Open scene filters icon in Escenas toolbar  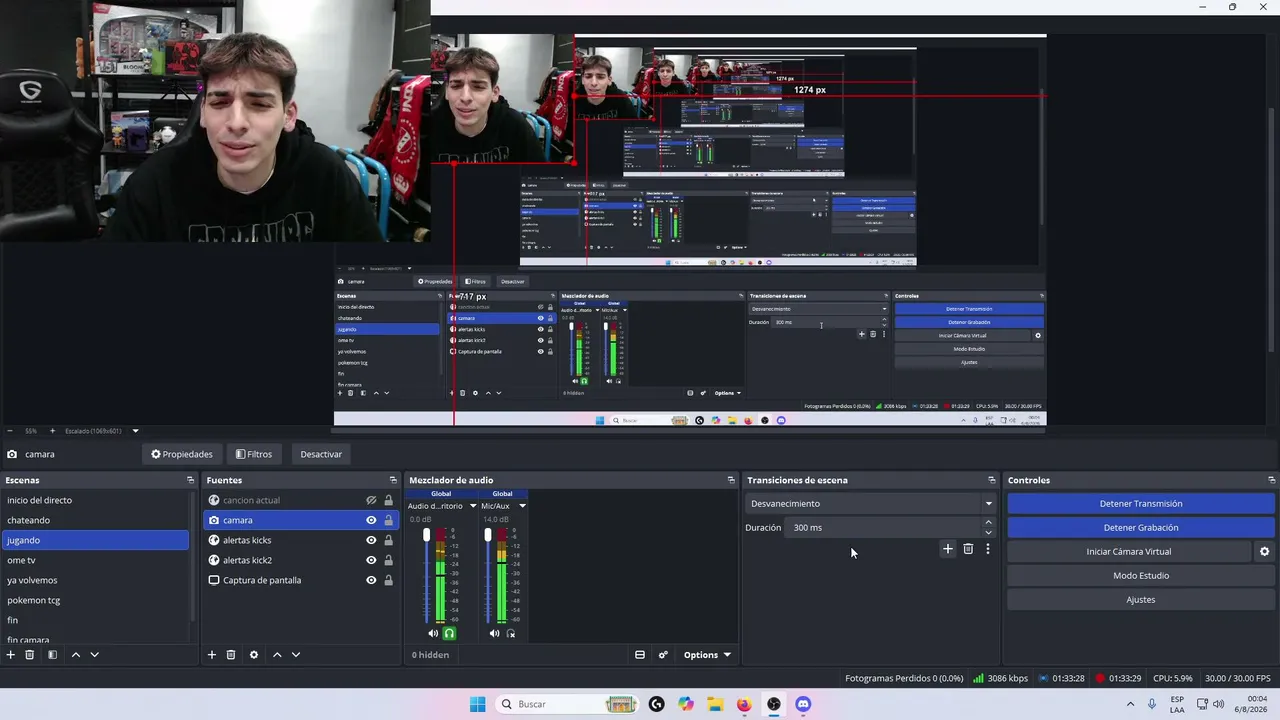click(x=52, y=655)
